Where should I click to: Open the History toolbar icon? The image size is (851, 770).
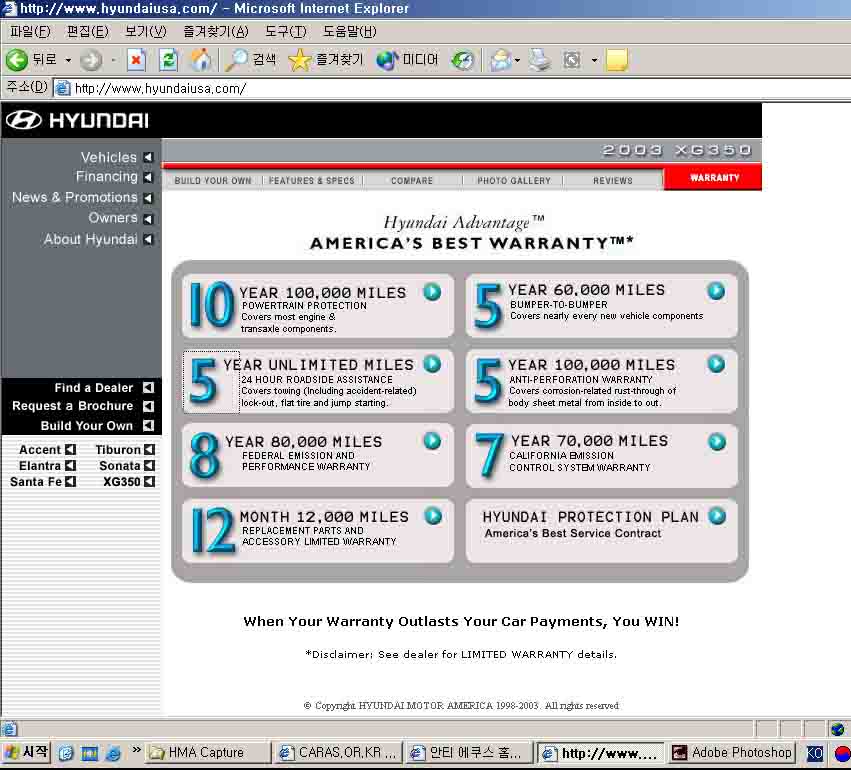click(x=463, y=60)
